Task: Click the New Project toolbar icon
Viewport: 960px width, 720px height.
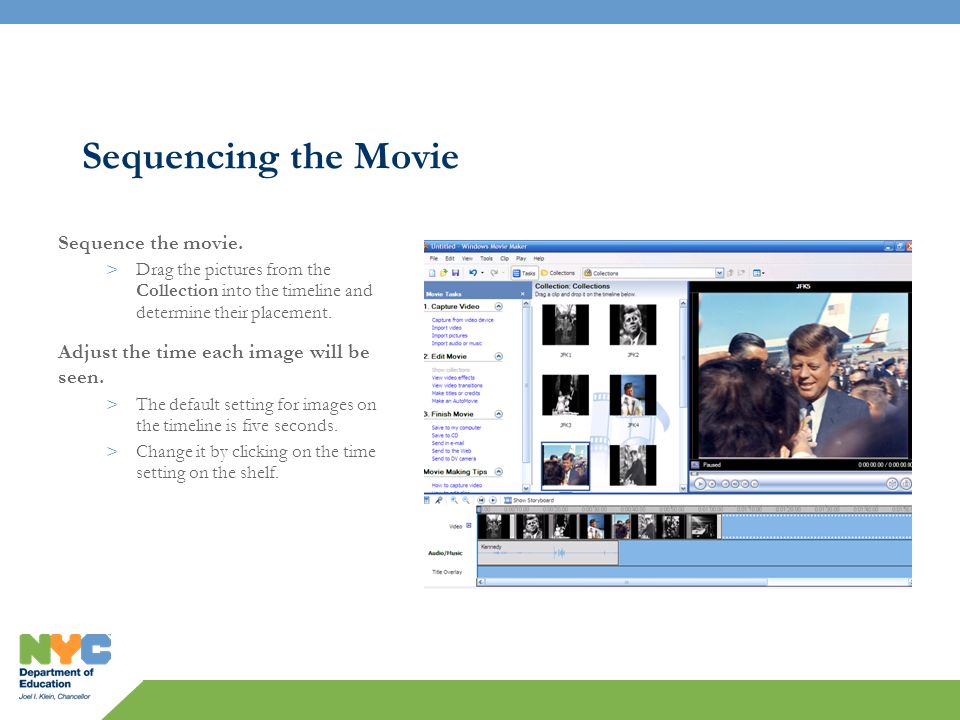Action: click(x=432, y=273)
